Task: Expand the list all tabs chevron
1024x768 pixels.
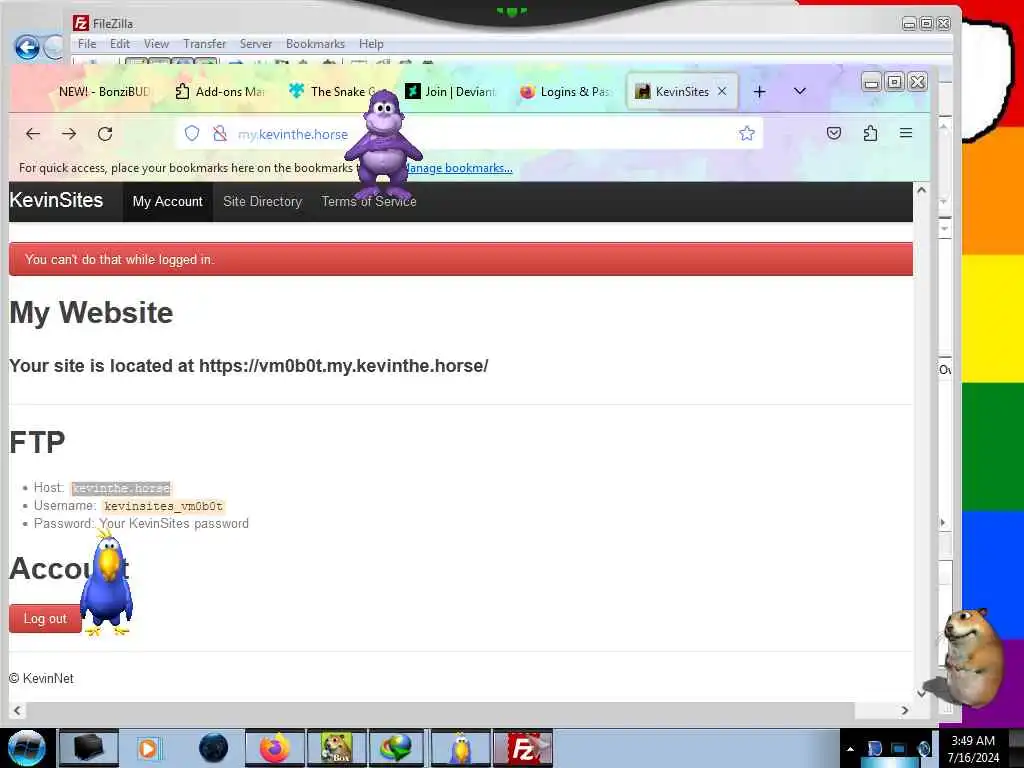Action: point(800,91)
